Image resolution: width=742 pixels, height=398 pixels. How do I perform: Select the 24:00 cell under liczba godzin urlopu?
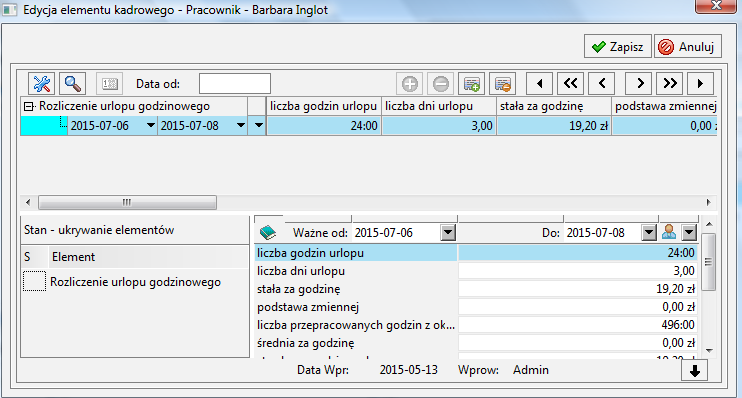click(x=324, y=126)
